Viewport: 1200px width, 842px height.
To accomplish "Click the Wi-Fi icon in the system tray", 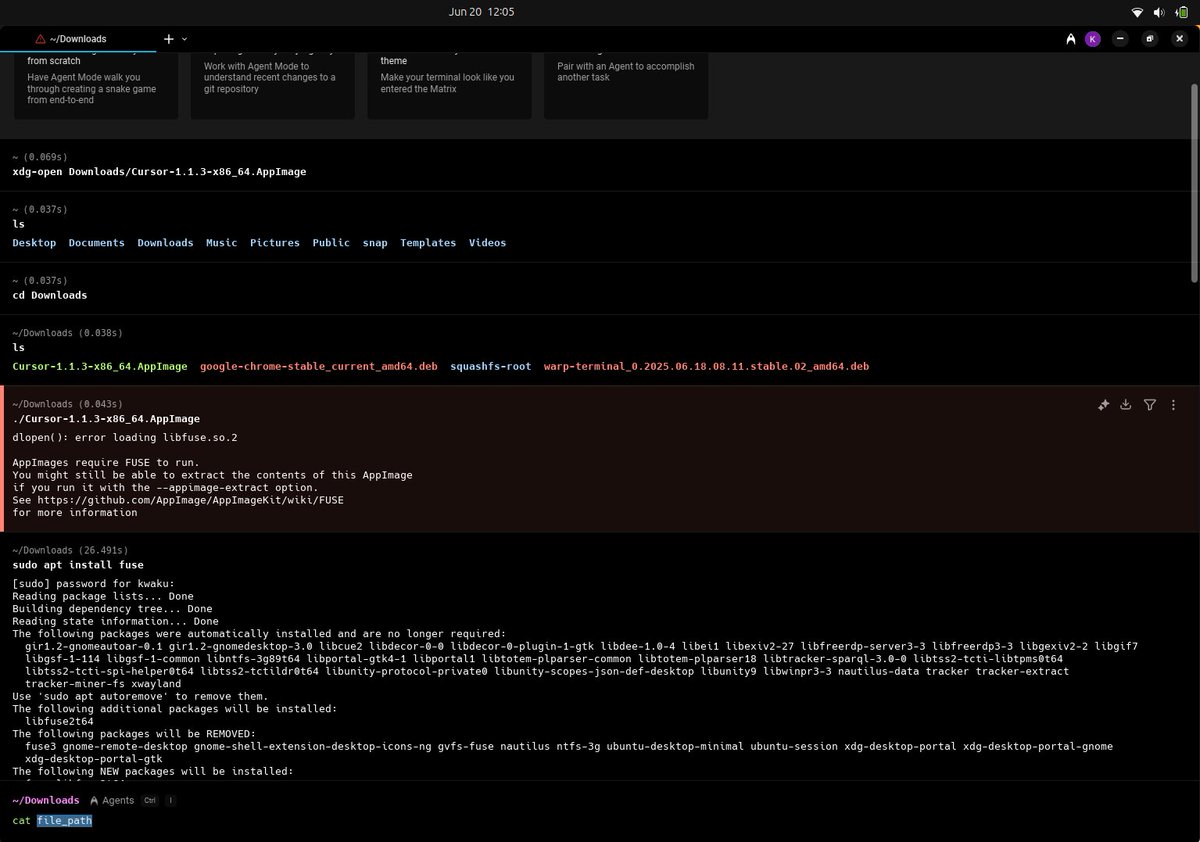I will click(x=1137, y=12).
